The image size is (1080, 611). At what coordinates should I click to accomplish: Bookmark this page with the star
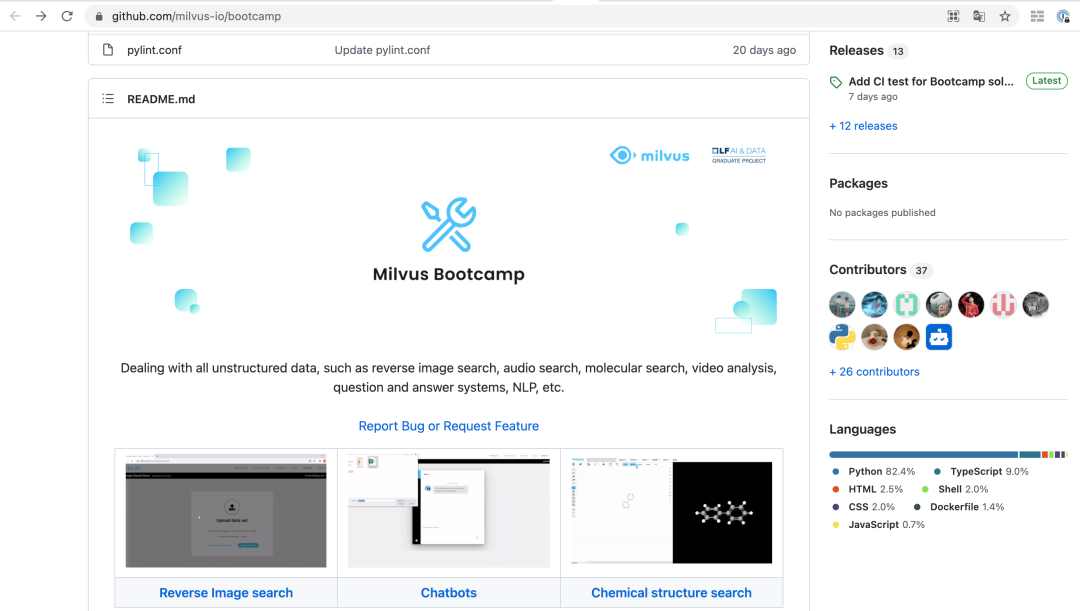[1005, 16]
